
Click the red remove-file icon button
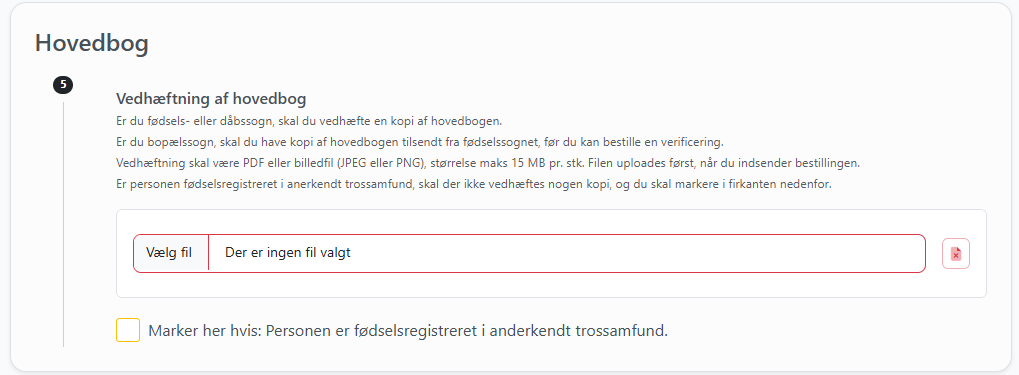pyautogui.click(x=955, y=253)
